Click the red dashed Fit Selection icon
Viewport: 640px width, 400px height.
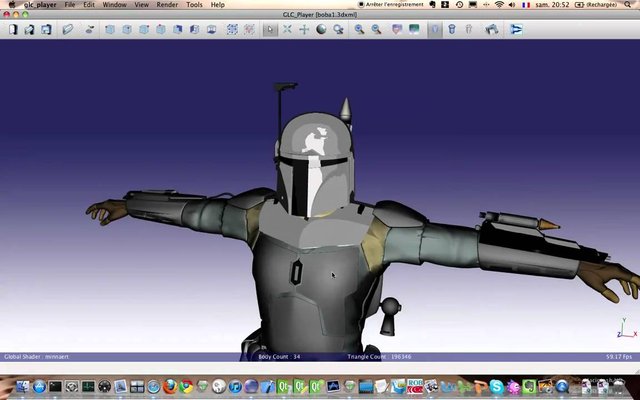pyautogui.click(x=249, y=29)
